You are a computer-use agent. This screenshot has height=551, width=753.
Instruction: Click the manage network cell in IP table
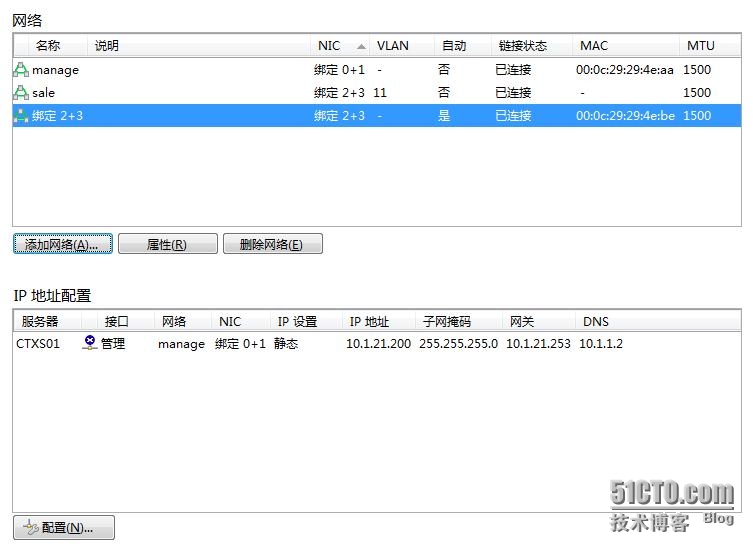click(181, 344)
